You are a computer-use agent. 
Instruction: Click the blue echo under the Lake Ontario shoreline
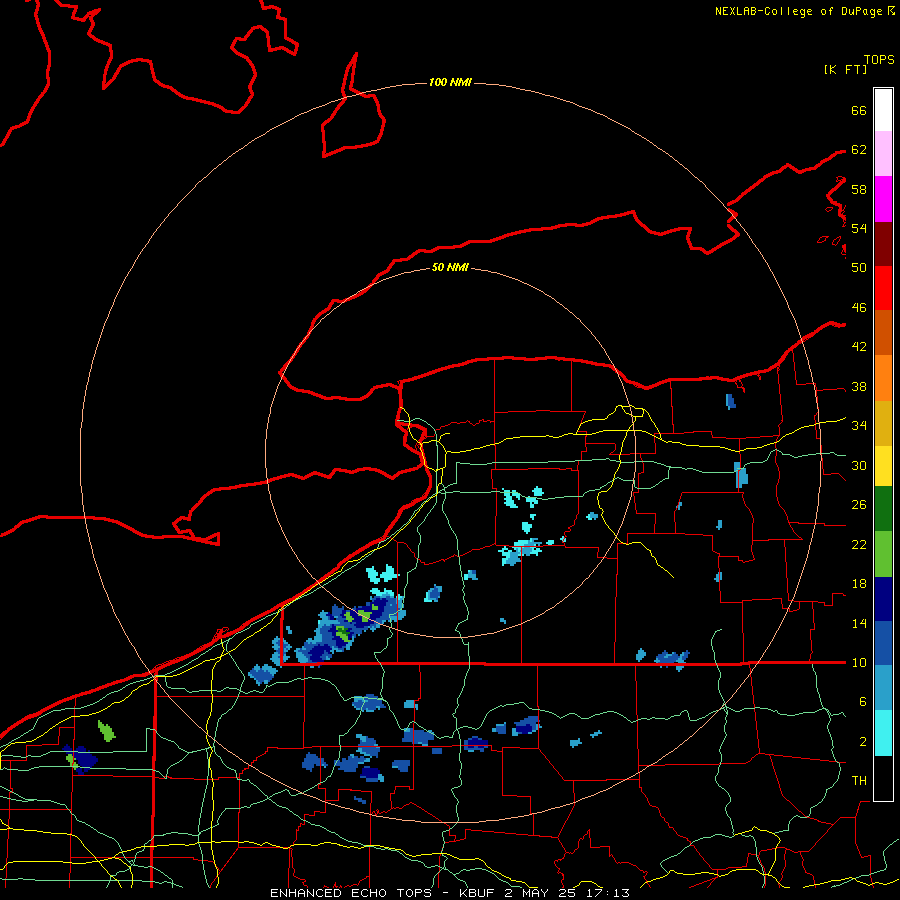coord(730,401)
